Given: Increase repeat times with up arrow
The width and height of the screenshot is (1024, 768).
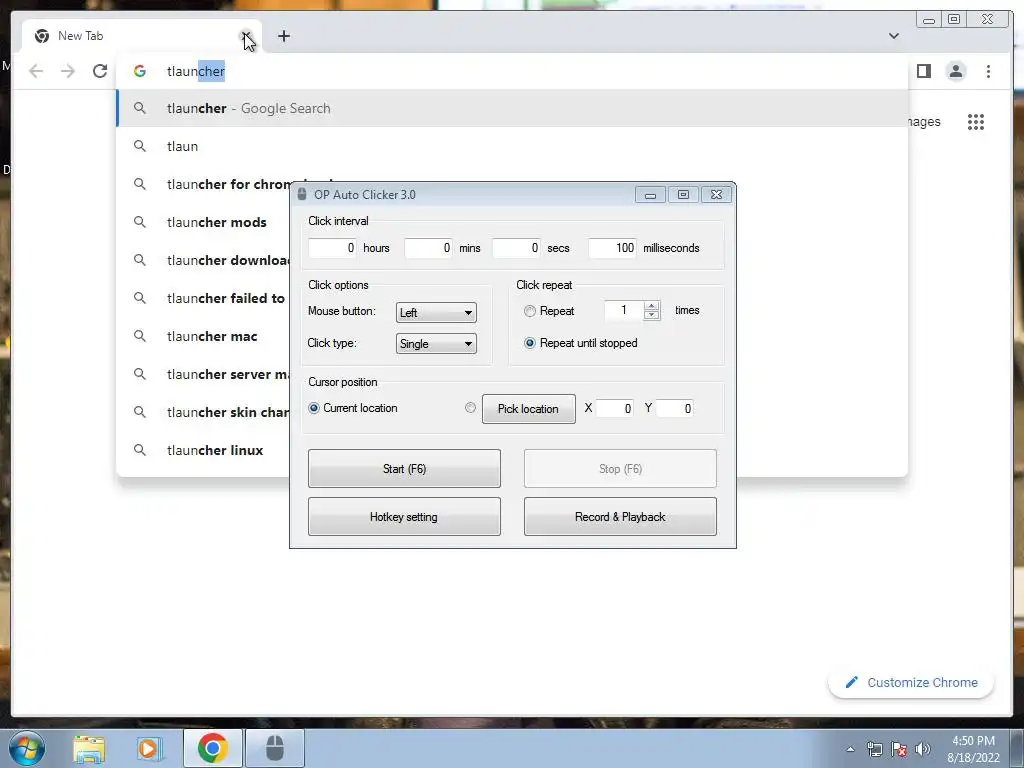Looking at the screenshot, I should click(x=651, y=306).
